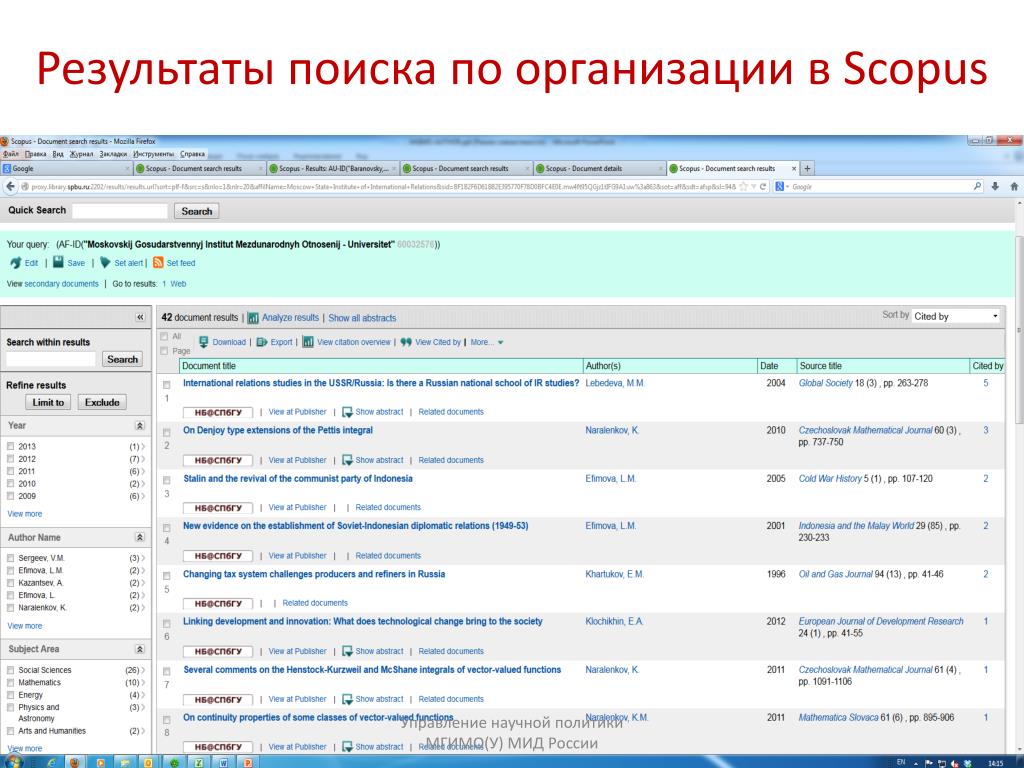The height and width of the screenshot is (768, 1024).
Task: Click the Search within results input field
Action: (x=51, y=359)
